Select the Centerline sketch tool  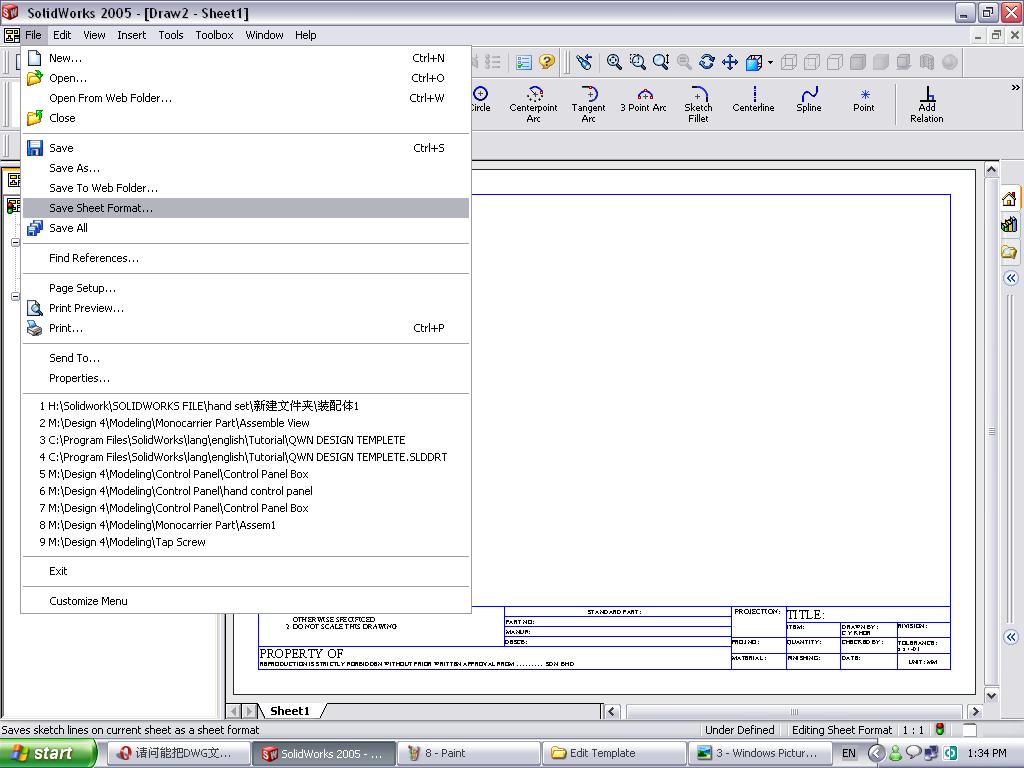click(x=753, y=100)
